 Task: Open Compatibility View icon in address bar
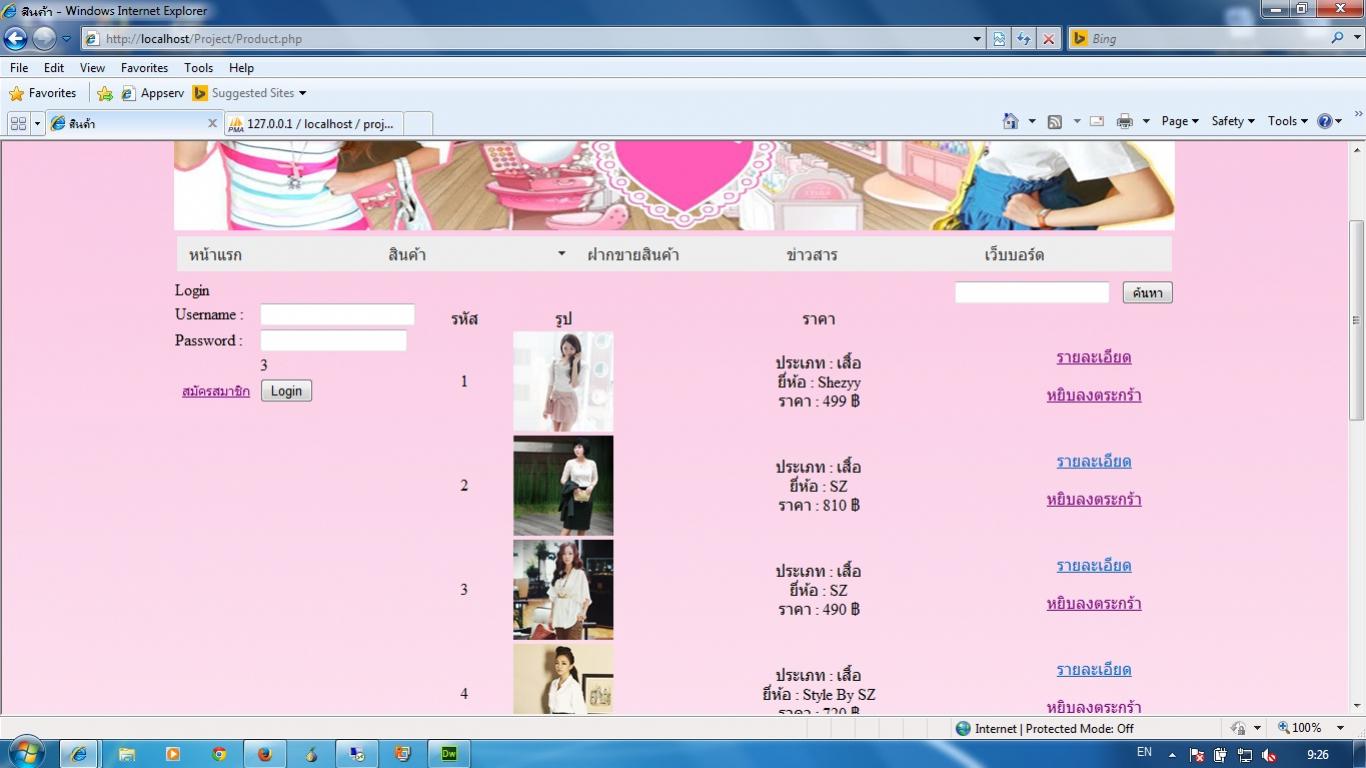[999, 39]
